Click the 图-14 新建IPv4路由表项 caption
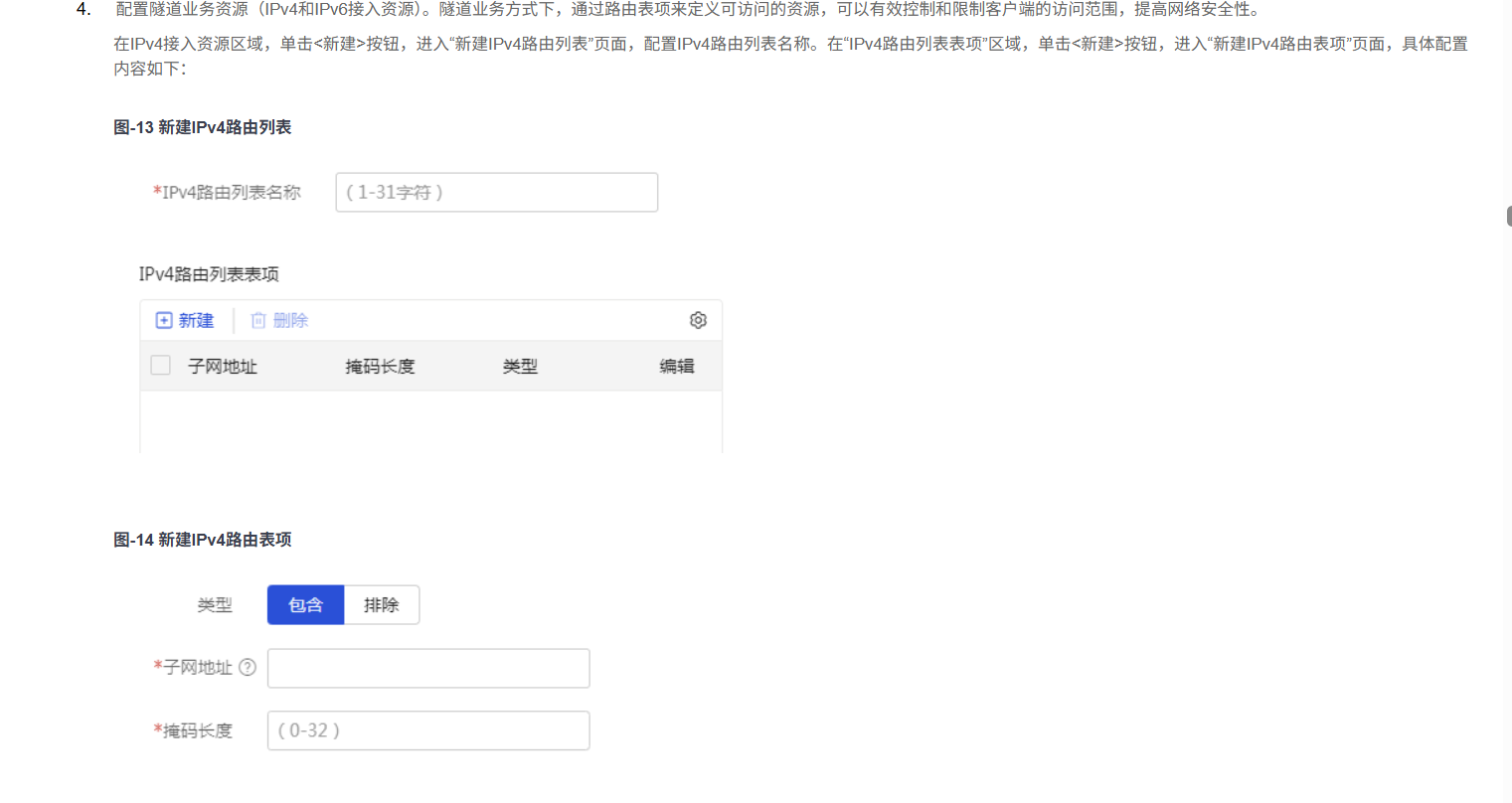Viewport: 1512px width, 803px height. 202,540
